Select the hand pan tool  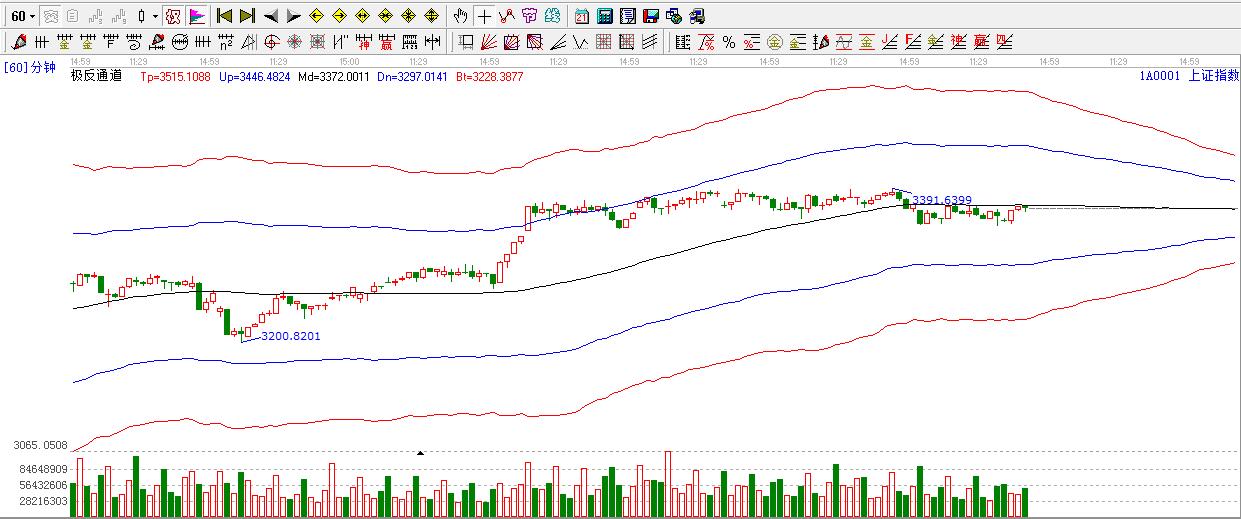[460, 16]
